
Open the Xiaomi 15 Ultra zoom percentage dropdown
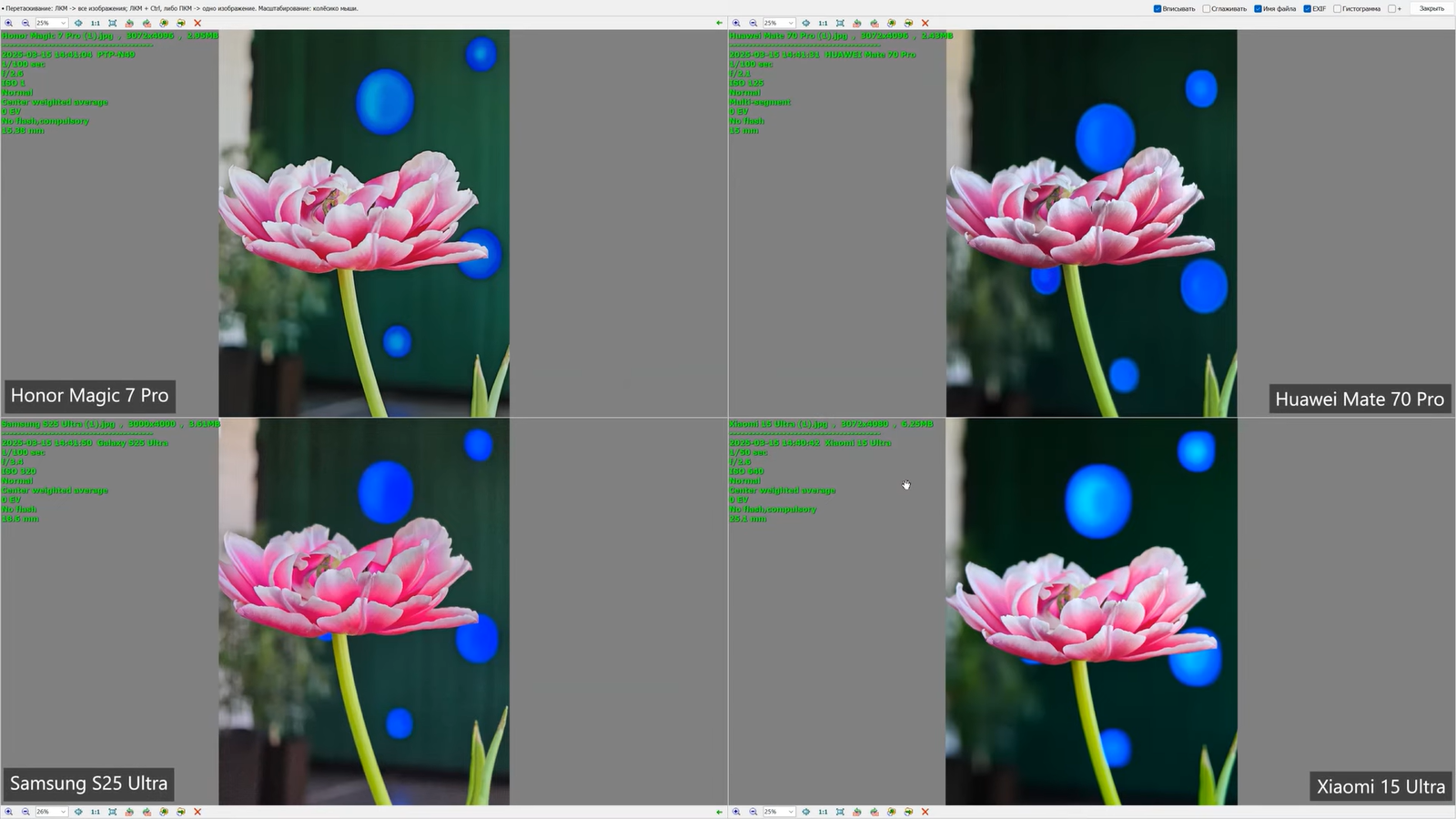pos(792,812)
